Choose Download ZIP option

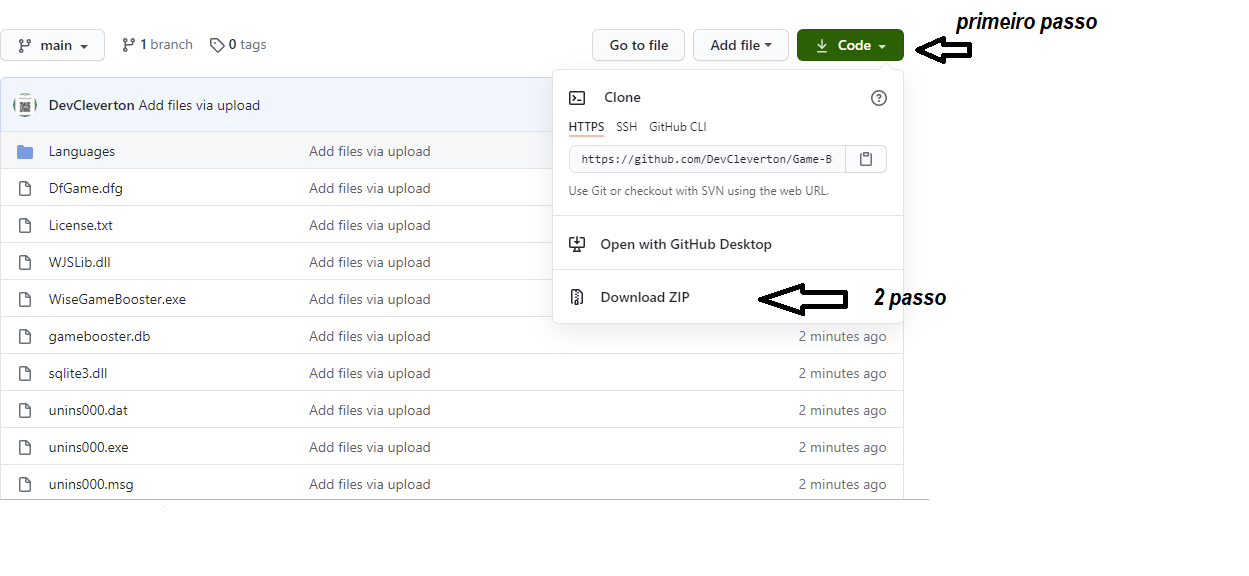click(x=728, y=297)
